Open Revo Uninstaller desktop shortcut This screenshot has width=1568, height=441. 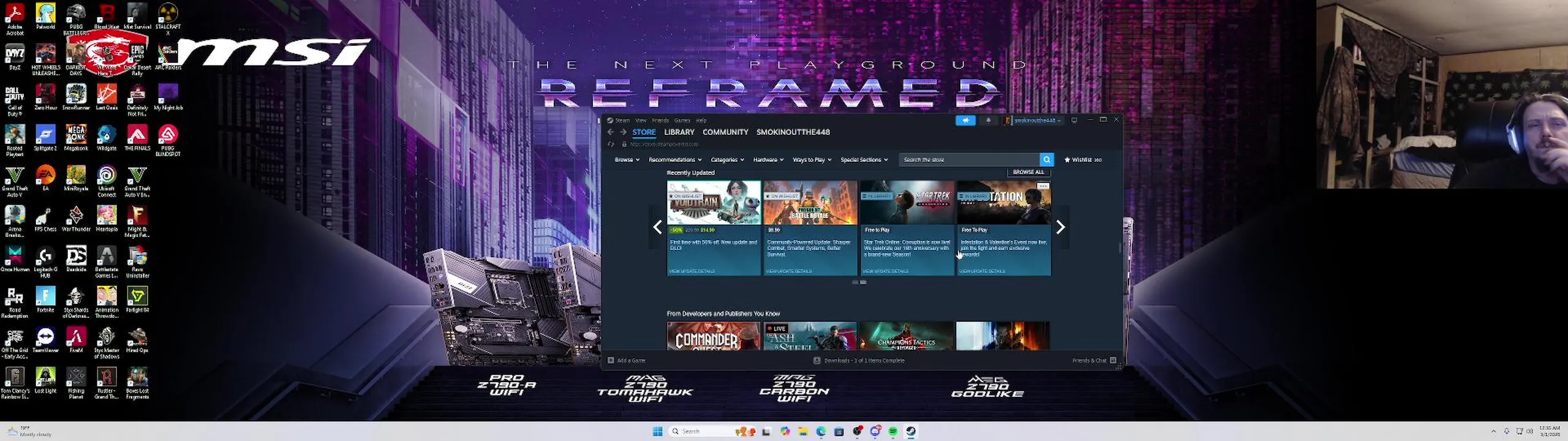click(137, 262)
